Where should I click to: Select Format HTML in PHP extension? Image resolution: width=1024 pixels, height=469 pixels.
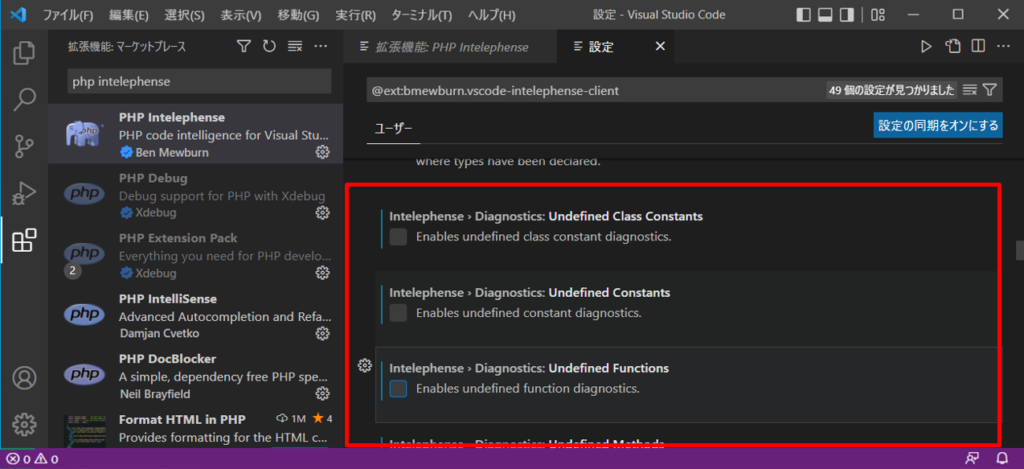tap(195, 427)
